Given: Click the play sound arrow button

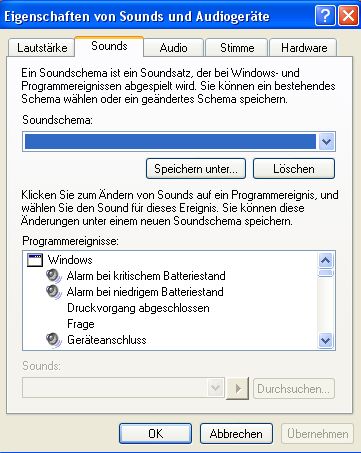Looking at the screenshot, I should pos(238,388).
